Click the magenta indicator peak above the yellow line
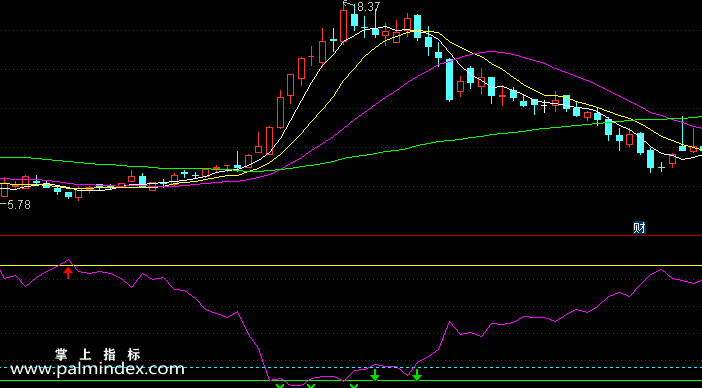 (x=68, y=260)
